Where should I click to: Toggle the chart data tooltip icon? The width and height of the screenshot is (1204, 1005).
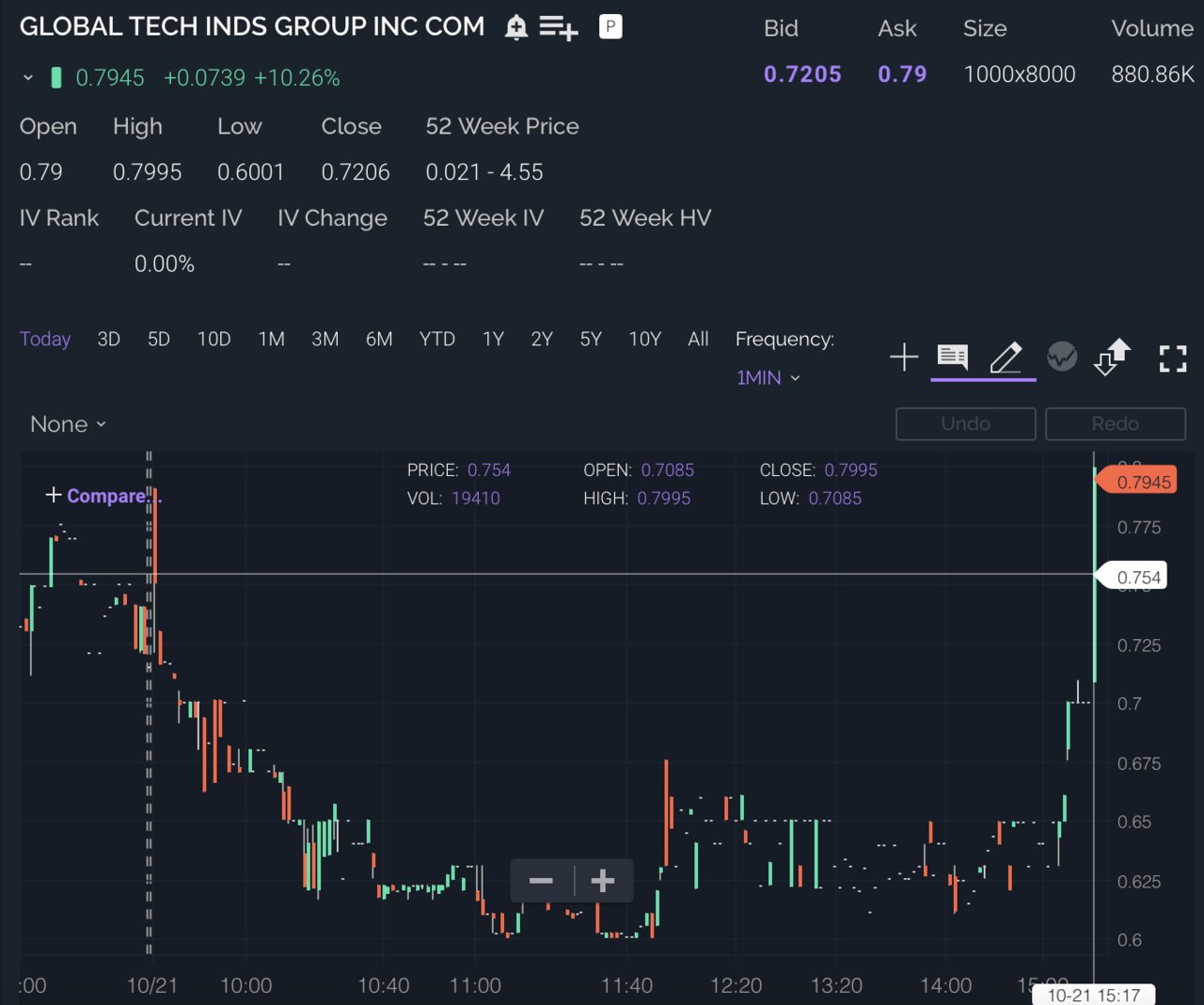[x=953, y=358]
